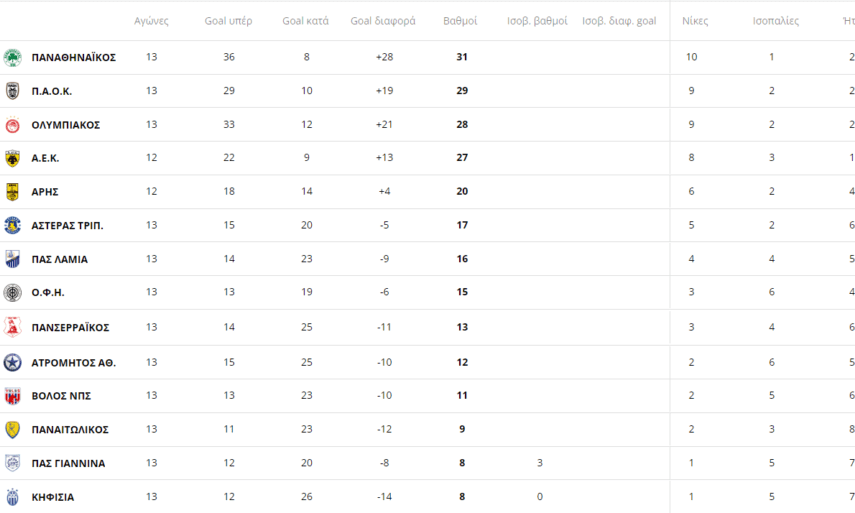The width and height of the screenshot is (855, 513).
Task: Click the Goal διαφορά column header
Action: pos(383,21)
